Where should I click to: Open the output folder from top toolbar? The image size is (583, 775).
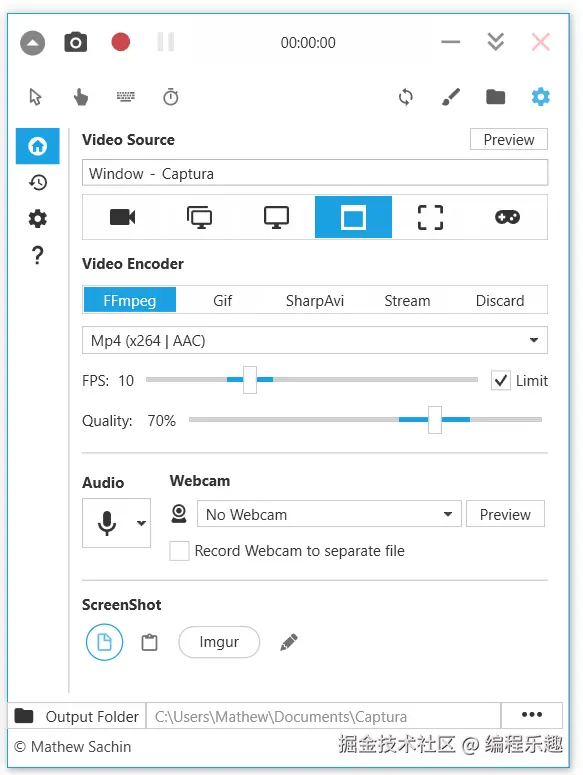click(496, 97)
